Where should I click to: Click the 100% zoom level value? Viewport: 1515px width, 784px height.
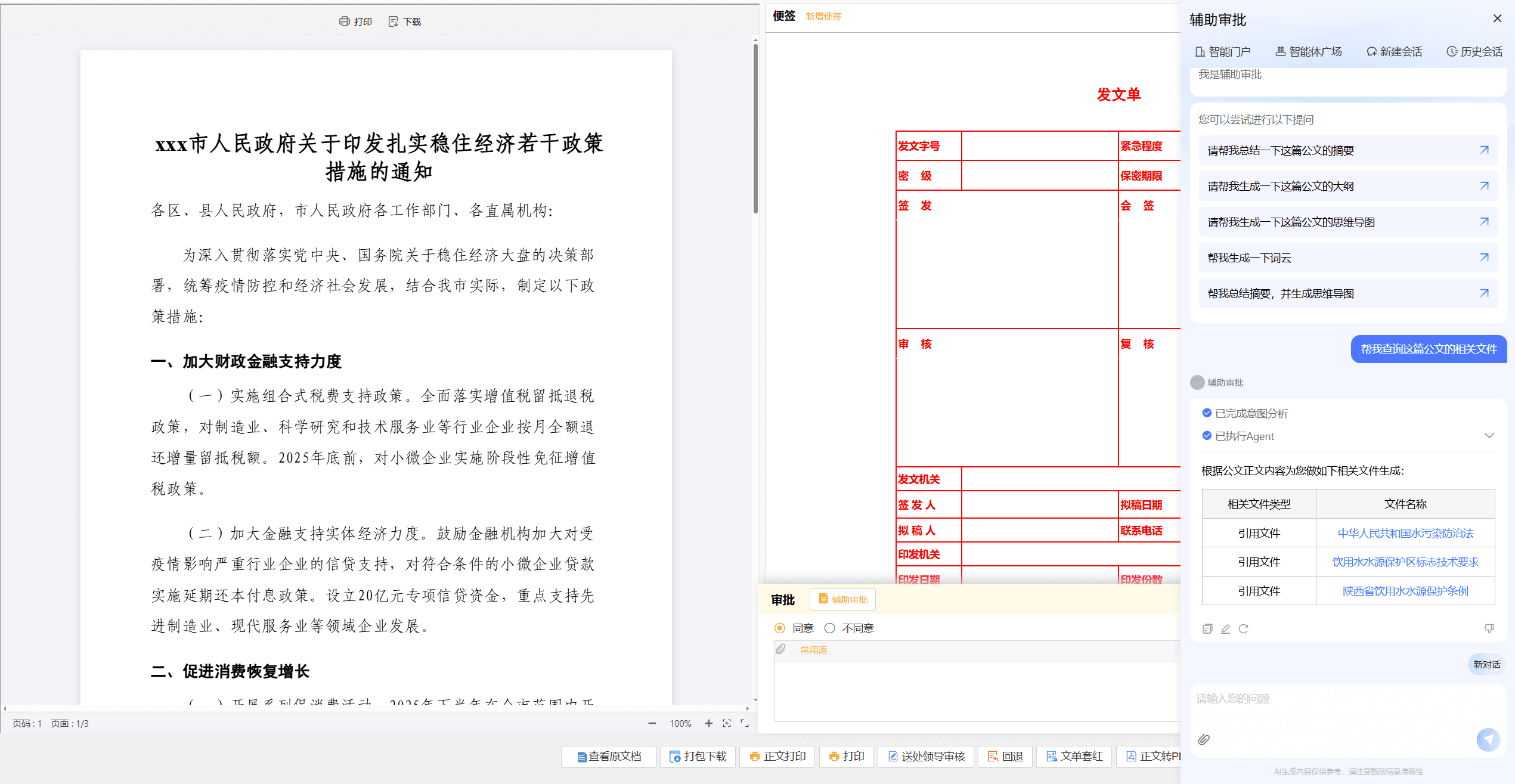click(680, 723)
